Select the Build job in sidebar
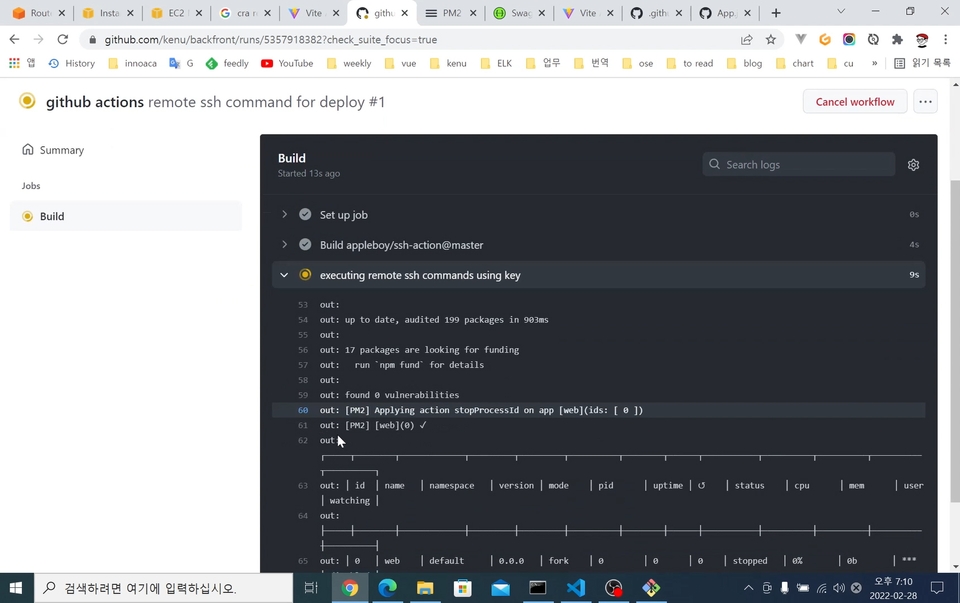Viewport: 960px width, 603px height. pos(126,216)
